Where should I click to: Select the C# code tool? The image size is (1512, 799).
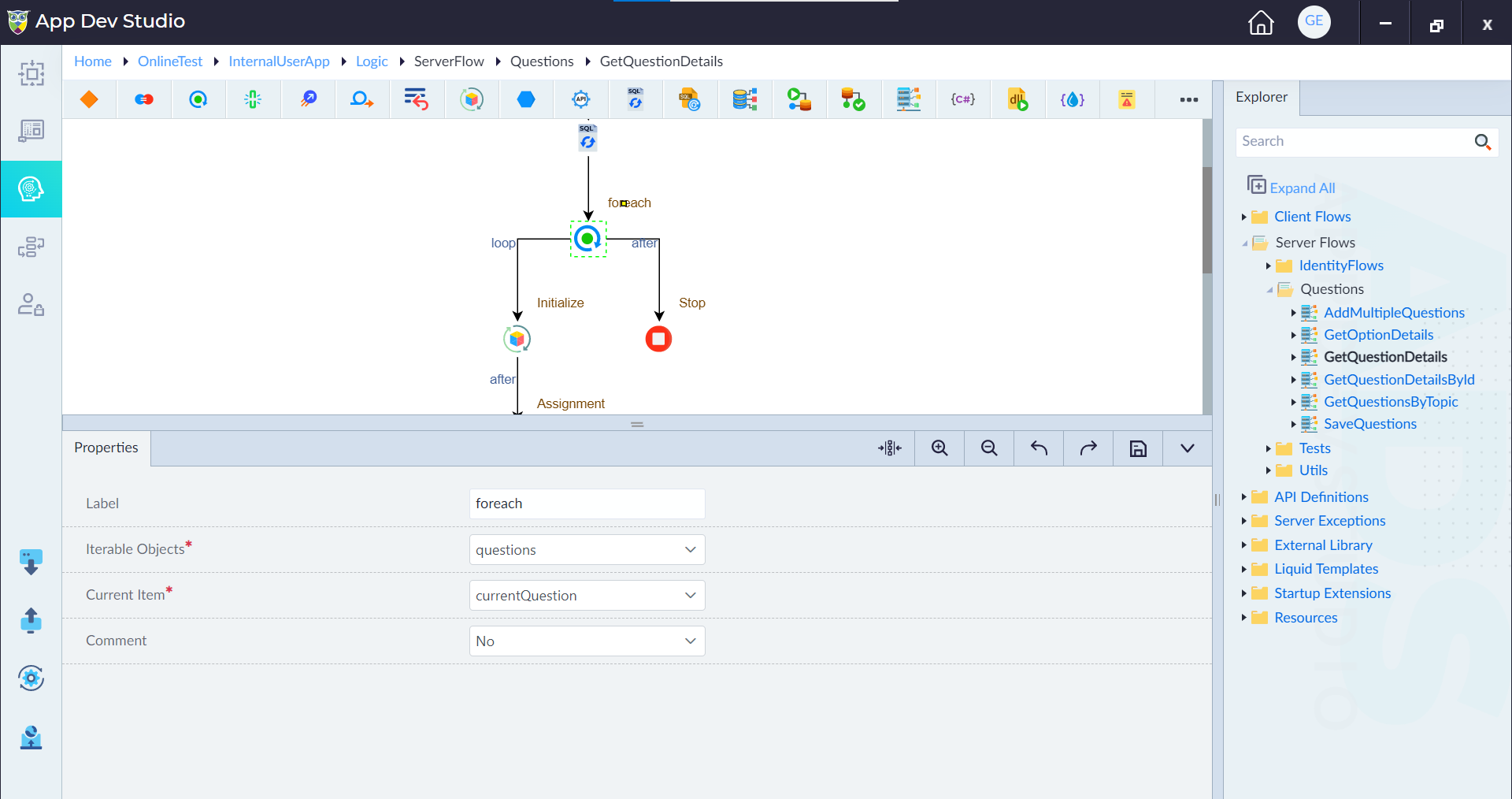(x=963, y=99)
